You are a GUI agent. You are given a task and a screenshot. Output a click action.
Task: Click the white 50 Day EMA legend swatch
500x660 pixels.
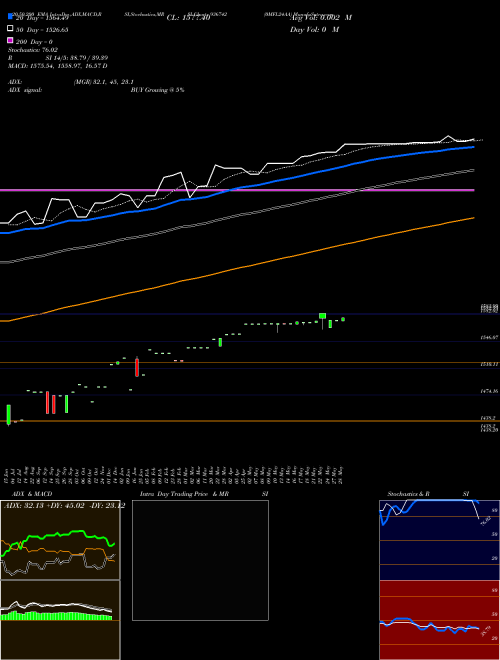10,29
